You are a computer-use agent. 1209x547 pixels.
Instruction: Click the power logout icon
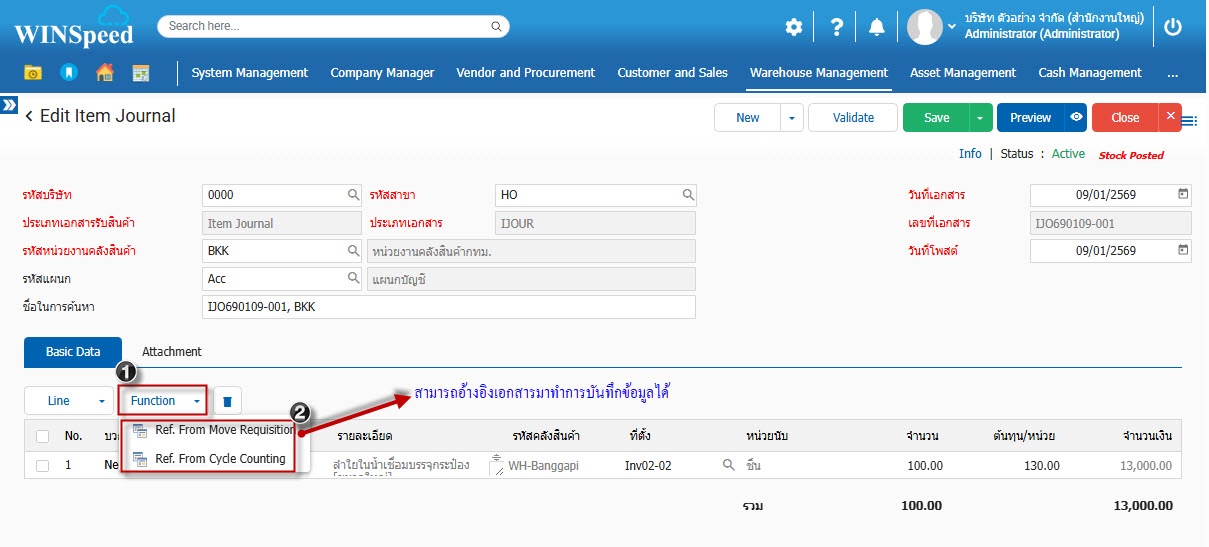click(1173, 28)
